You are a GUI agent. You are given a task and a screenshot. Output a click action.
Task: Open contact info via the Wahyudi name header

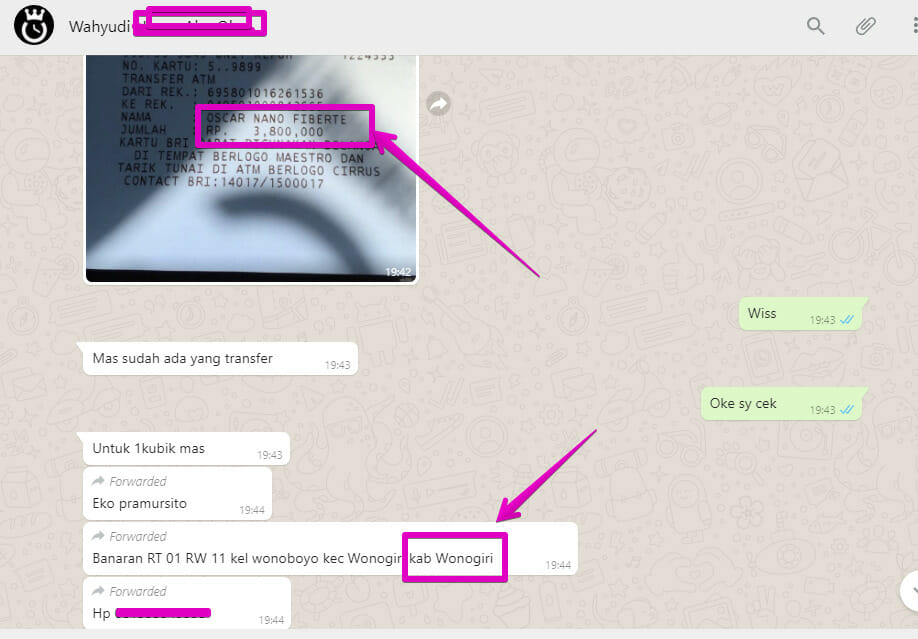[x=90, y=27]
